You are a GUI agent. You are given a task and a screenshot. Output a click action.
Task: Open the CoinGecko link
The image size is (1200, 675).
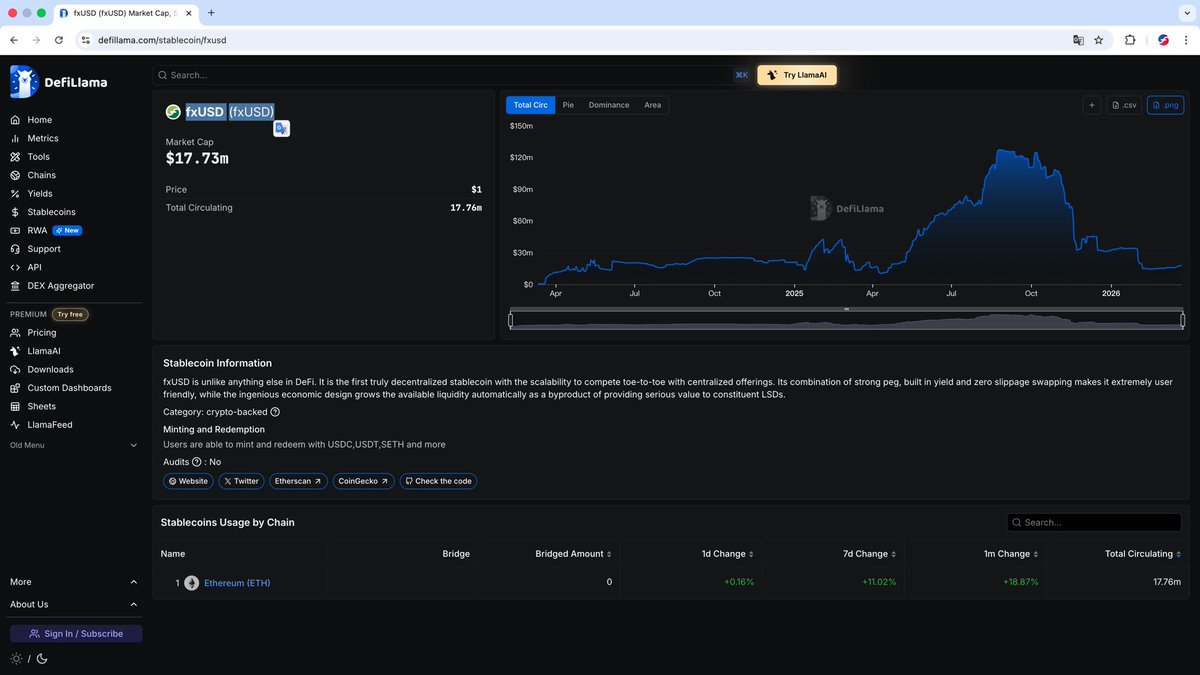coord(364,481)
